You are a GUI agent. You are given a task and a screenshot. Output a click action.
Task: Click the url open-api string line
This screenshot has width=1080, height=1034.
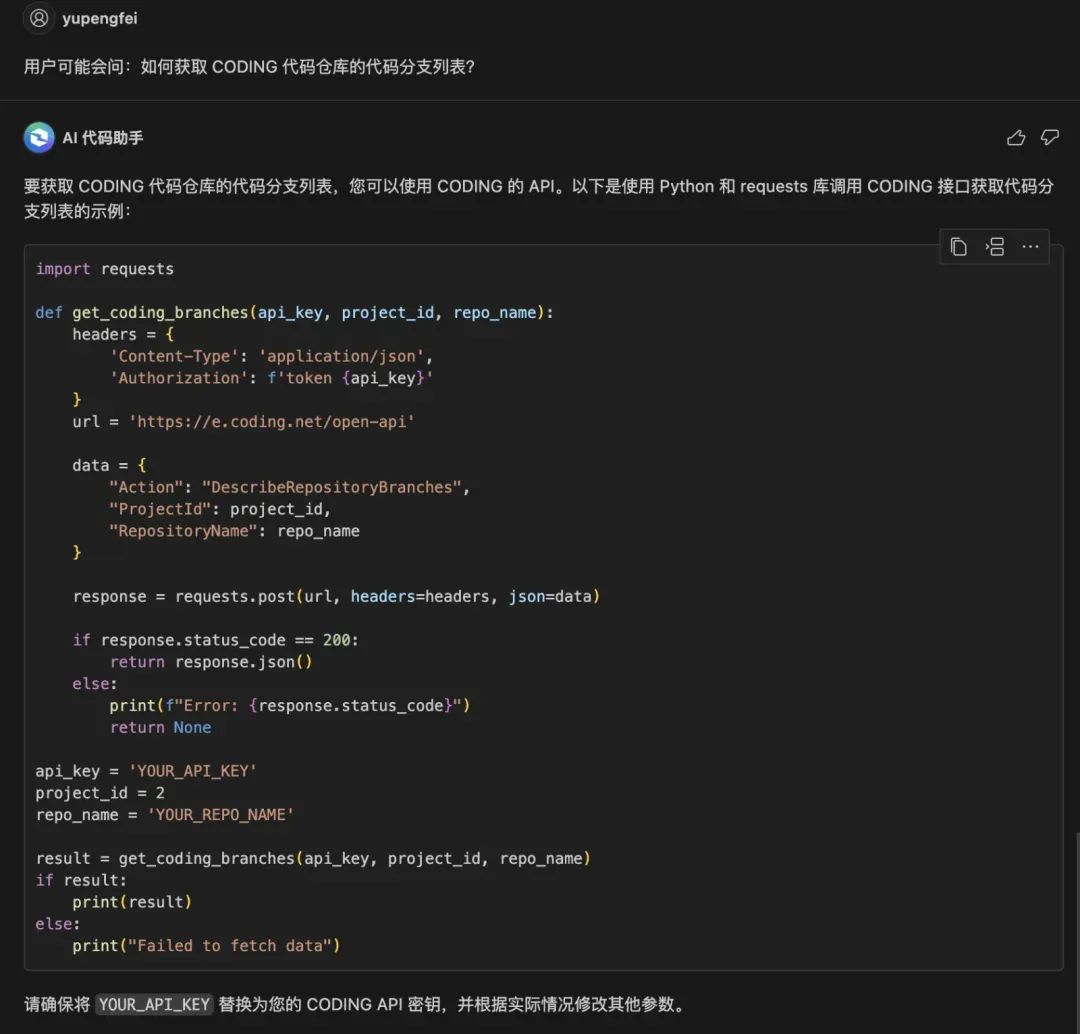pos(243,422)
